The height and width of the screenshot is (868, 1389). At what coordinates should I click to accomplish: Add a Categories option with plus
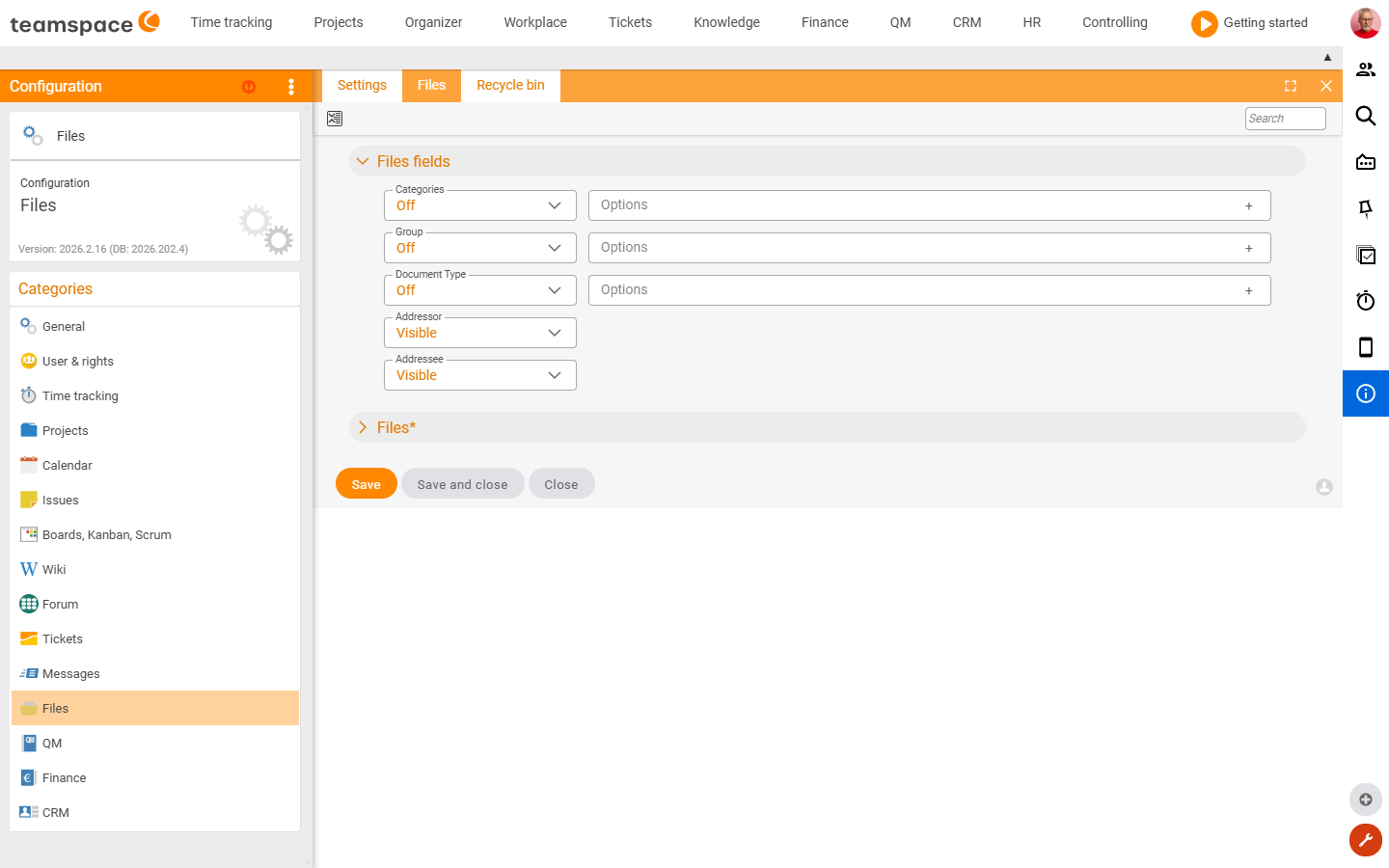pos(1249,205)
